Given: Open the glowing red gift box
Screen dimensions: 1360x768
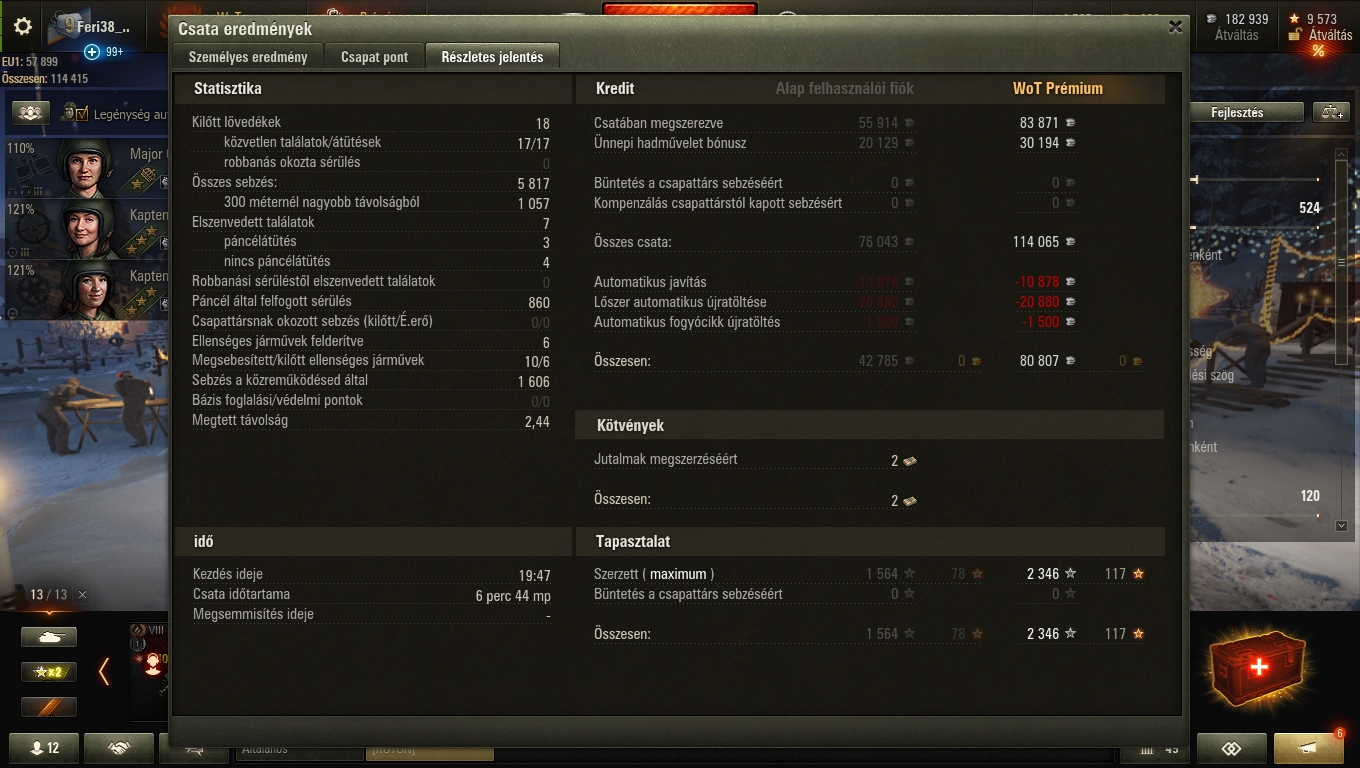Looking at the screenshot, I should point(1258,668).
